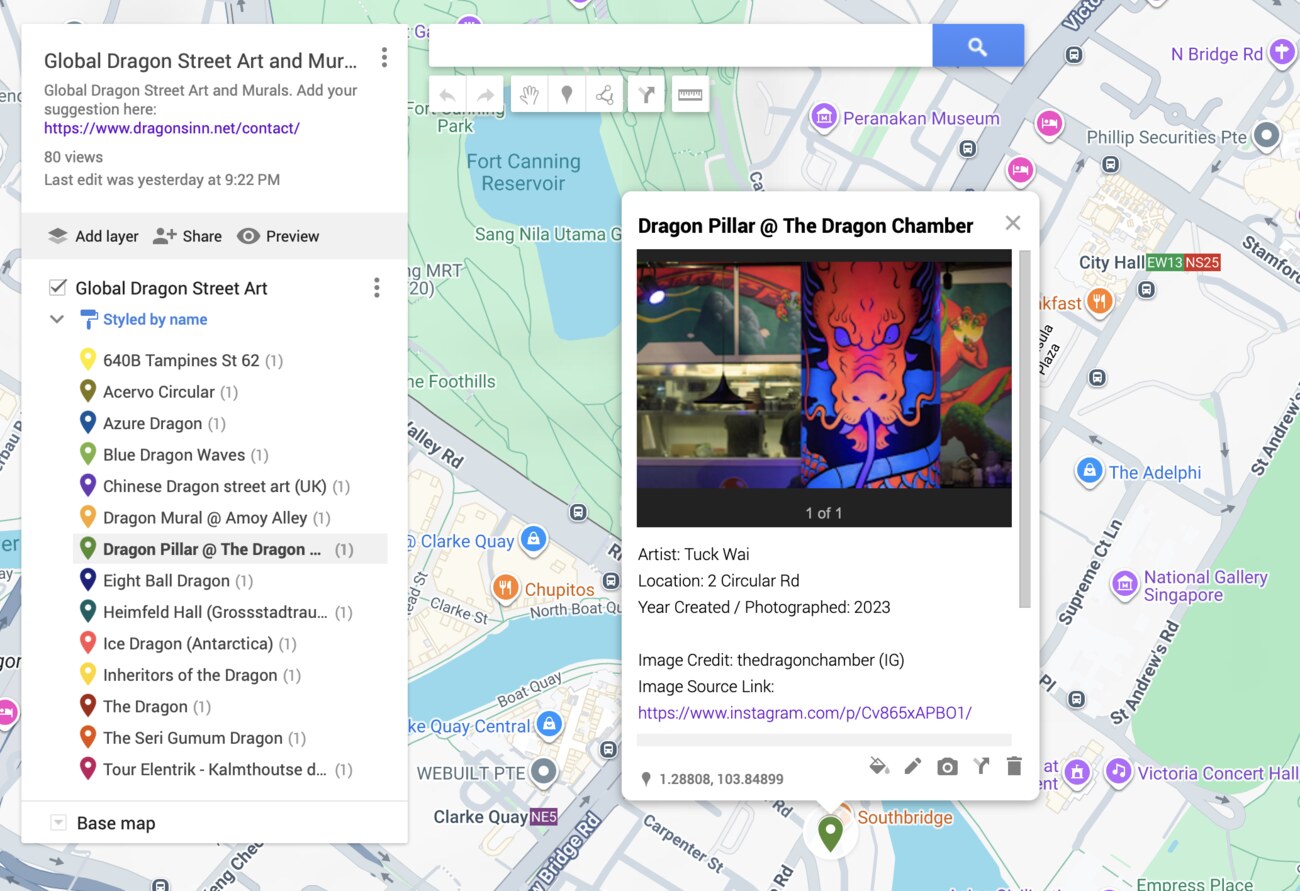Click the hand pan tool
This screenshot has width=1300, height=891.
(529, 95)
